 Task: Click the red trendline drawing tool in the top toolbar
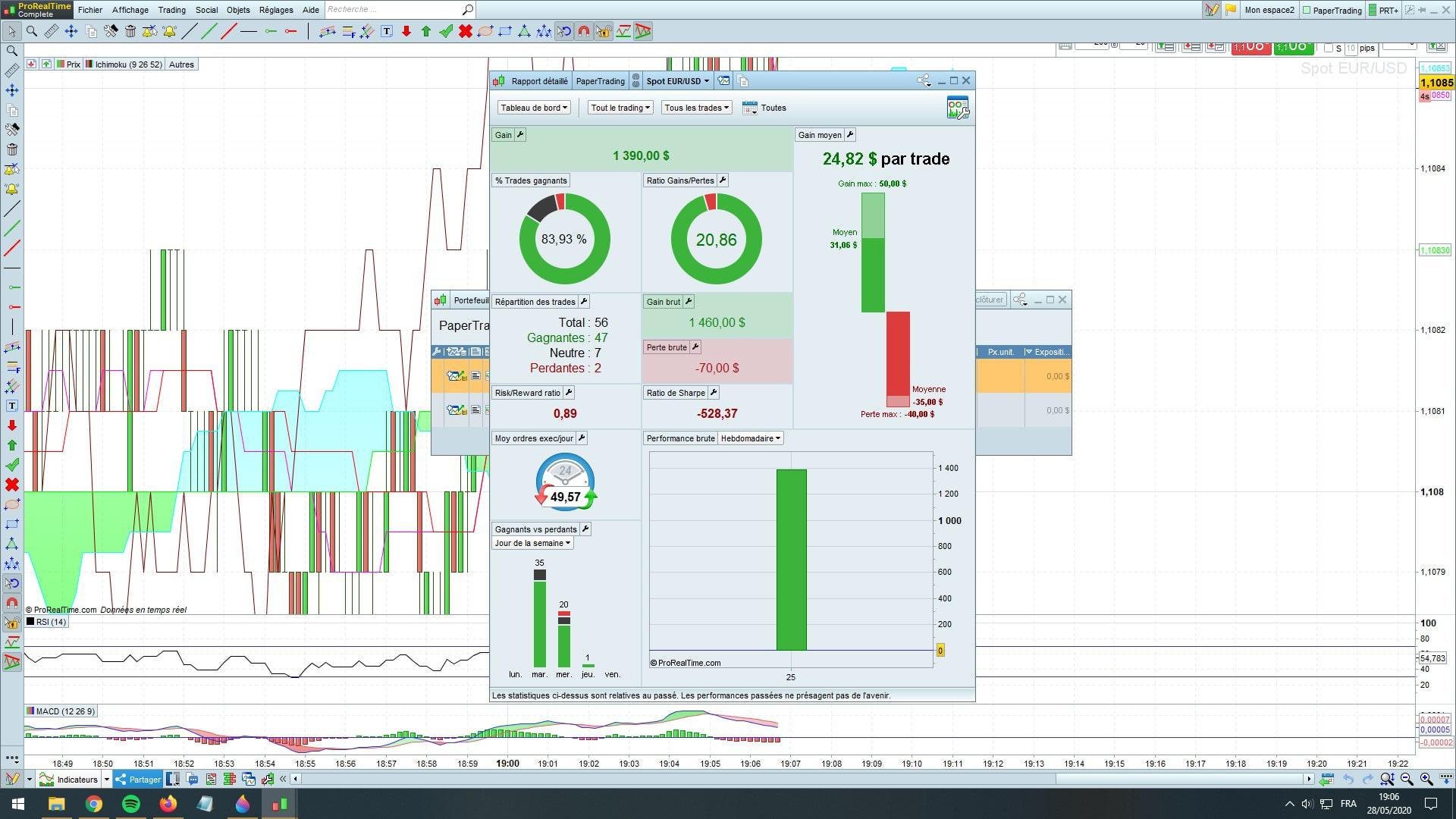tap(229, 31)
